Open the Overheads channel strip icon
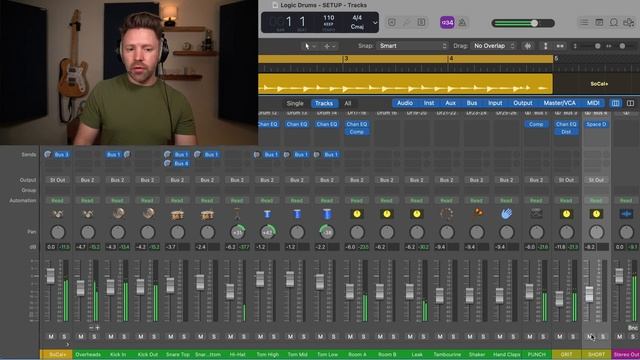Viewport: 640px width, 360px height. click(x=87, y=214)
